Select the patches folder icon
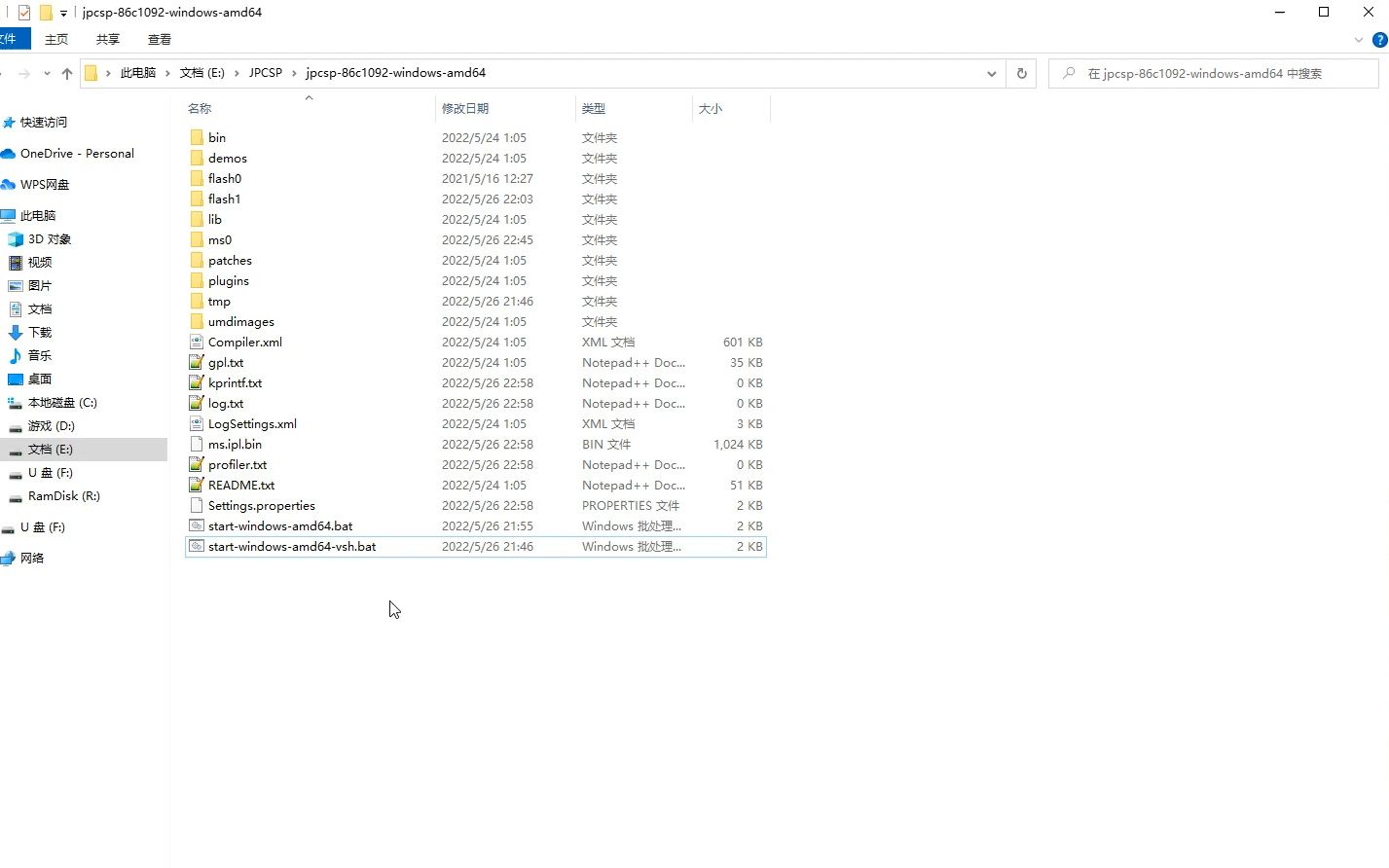 click(x=197, y=260)
